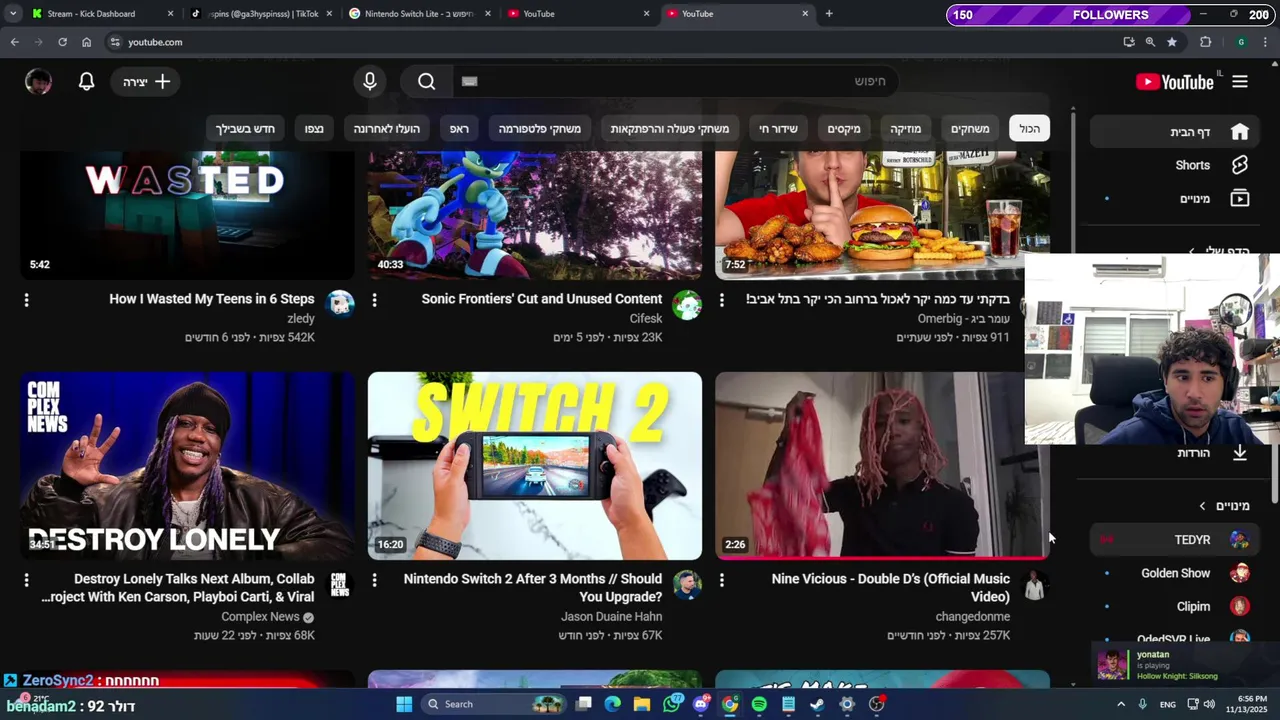Click the voice search microphone button
The height and width of the screenshot is (720, 1280).
pos(370,82)
